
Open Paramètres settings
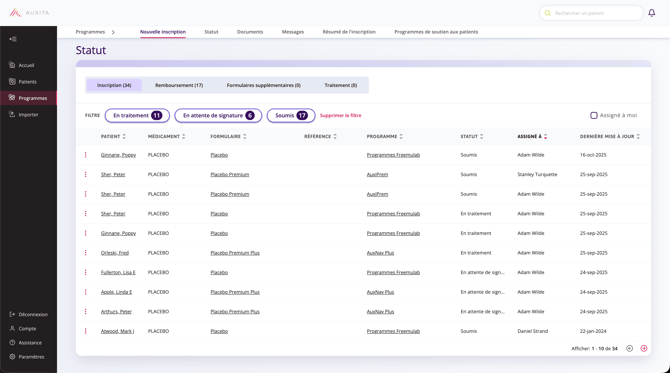[x=26, y=357]
